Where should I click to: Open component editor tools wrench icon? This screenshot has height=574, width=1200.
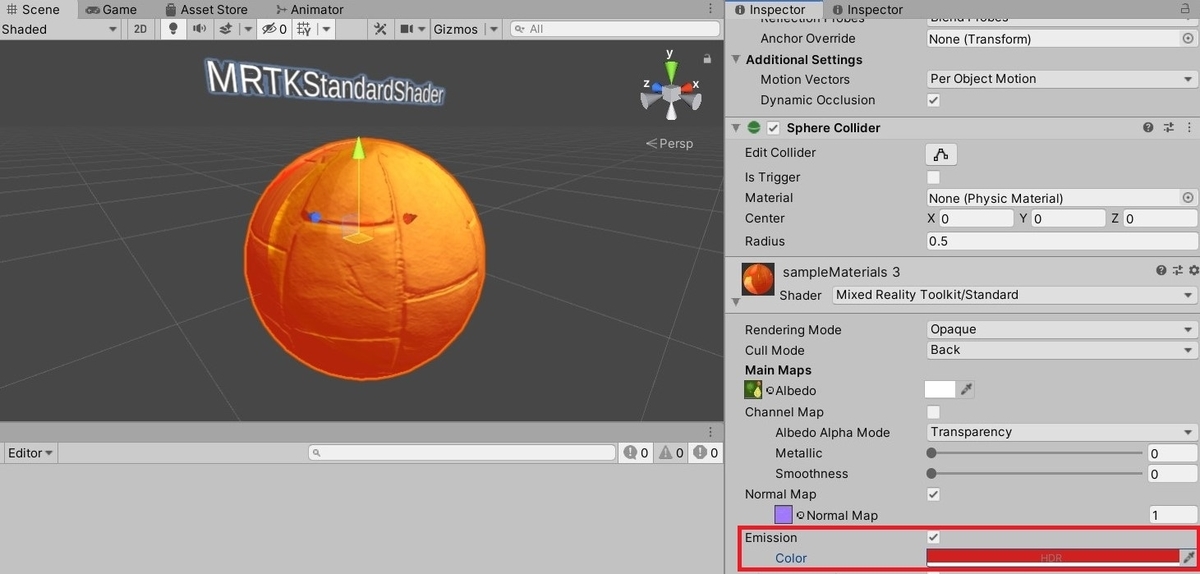(381, 29)
